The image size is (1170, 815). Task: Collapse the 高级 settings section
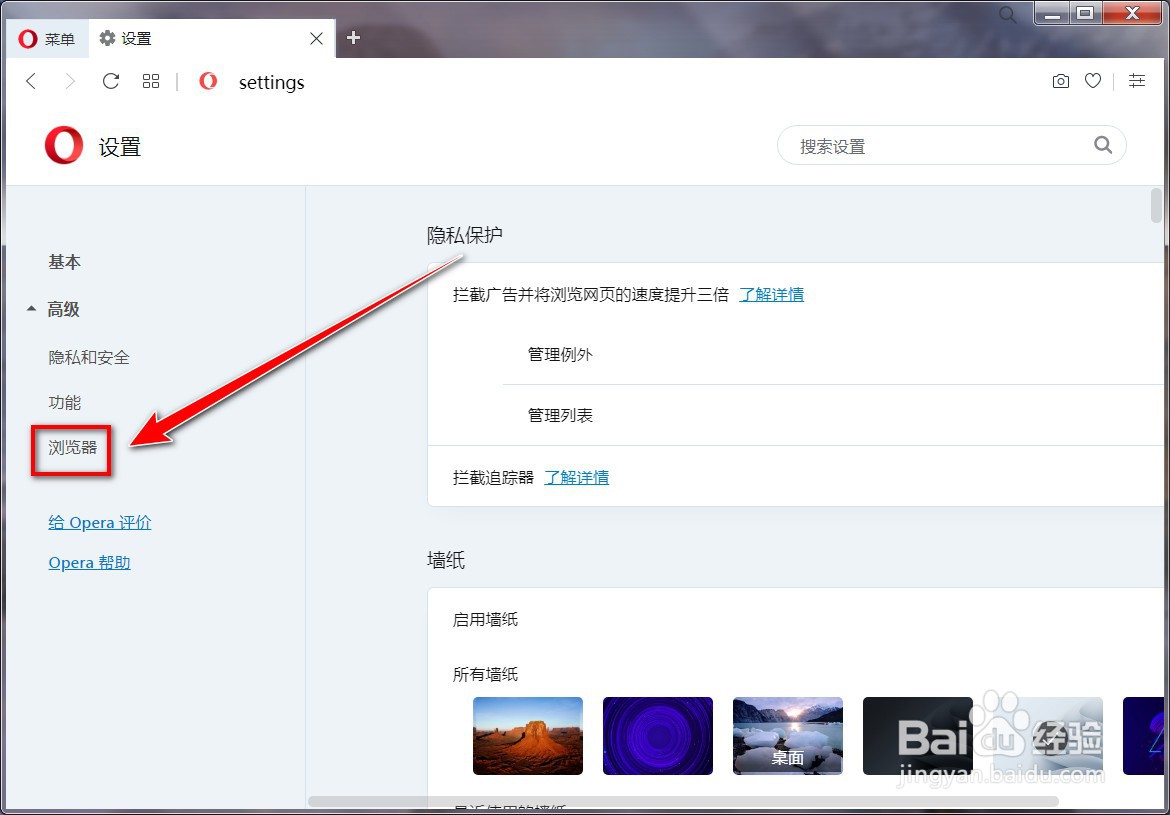(63, 309)
